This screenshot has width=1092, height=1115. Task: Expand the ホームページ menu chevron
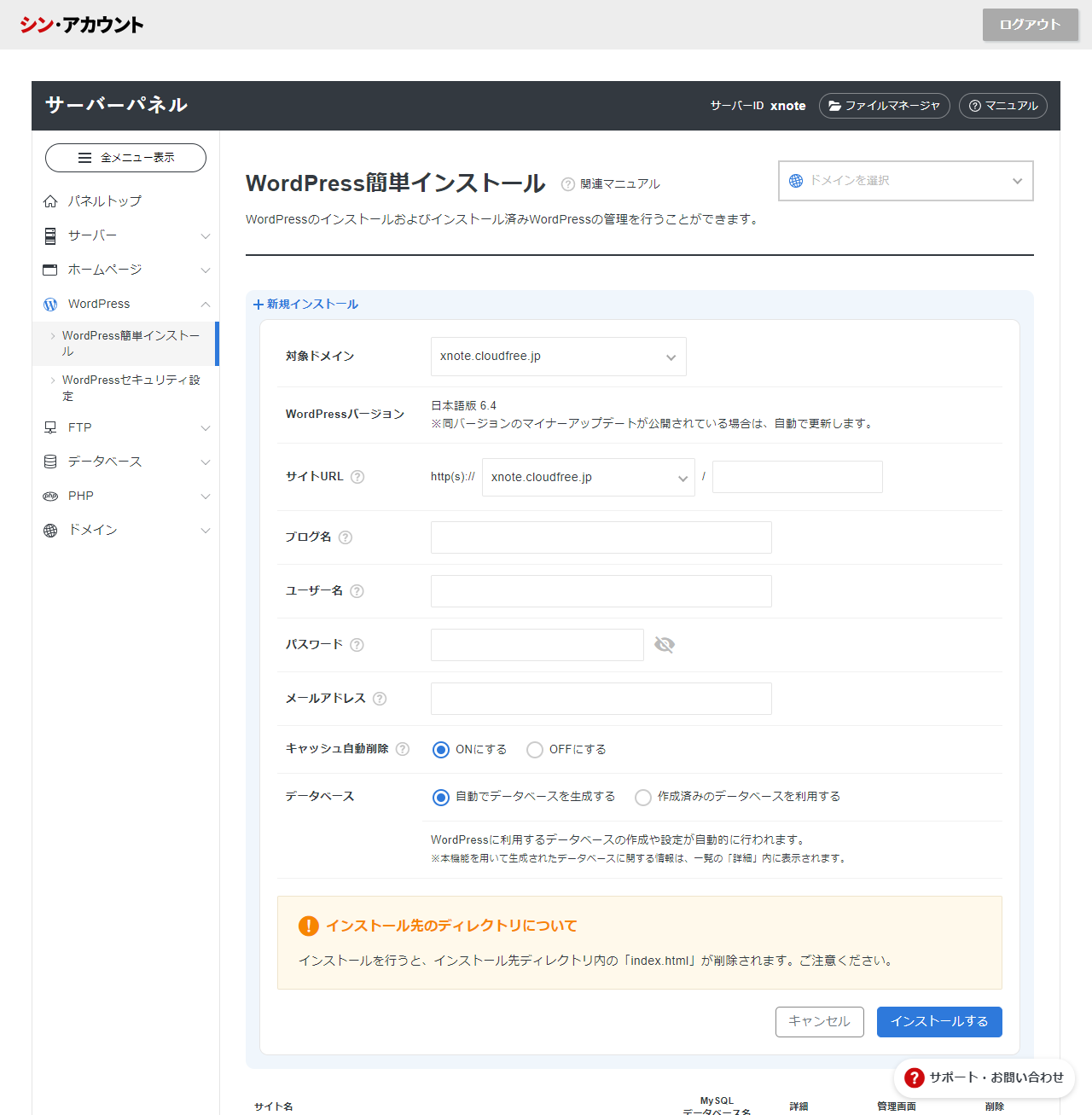[x=206, y=270]
